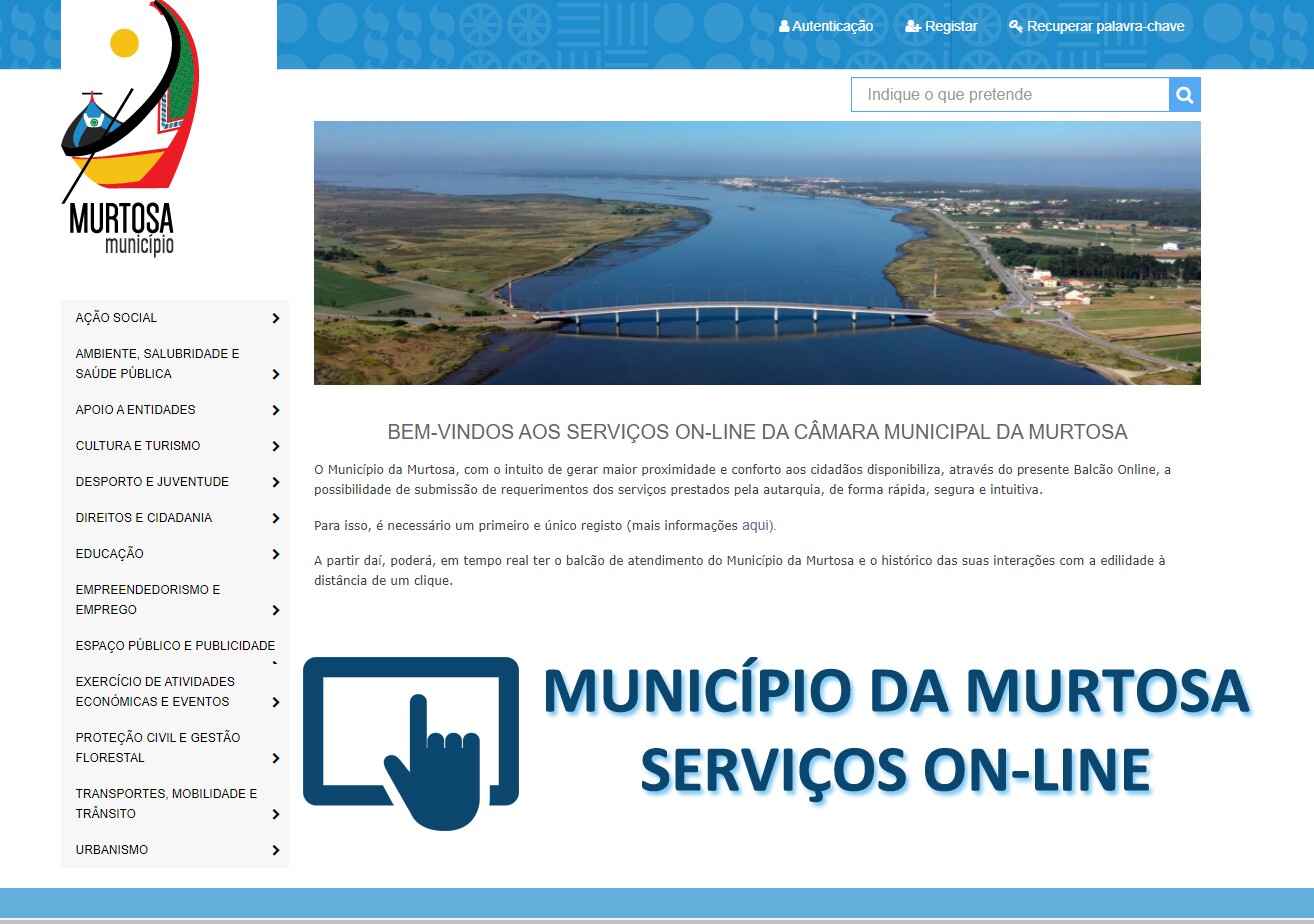Click the key icon for password recovery
Image resolution: width=1314 pixels, height=924 pixels.
pyautogui.click(x=1015, y=27)
